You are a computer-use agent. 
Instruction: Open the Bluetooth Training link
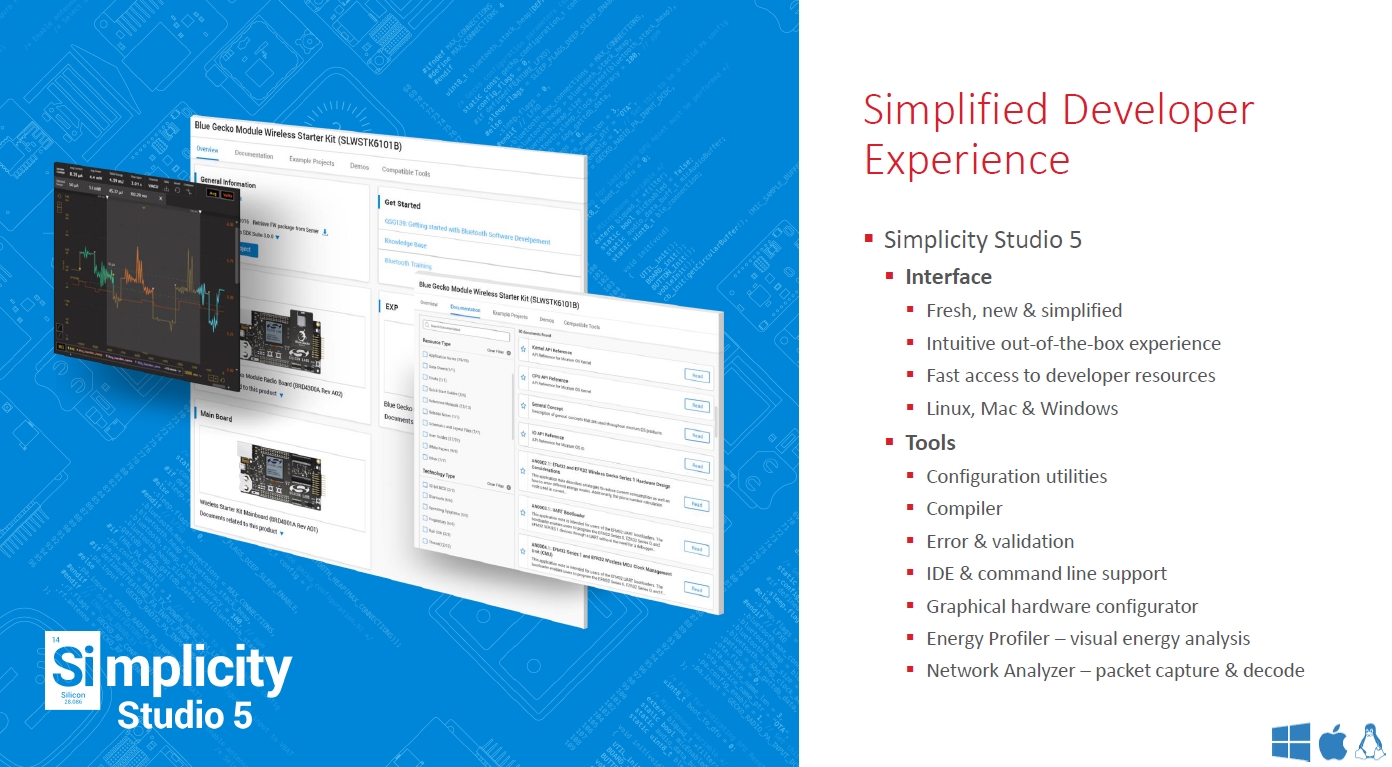coord(408,264)
